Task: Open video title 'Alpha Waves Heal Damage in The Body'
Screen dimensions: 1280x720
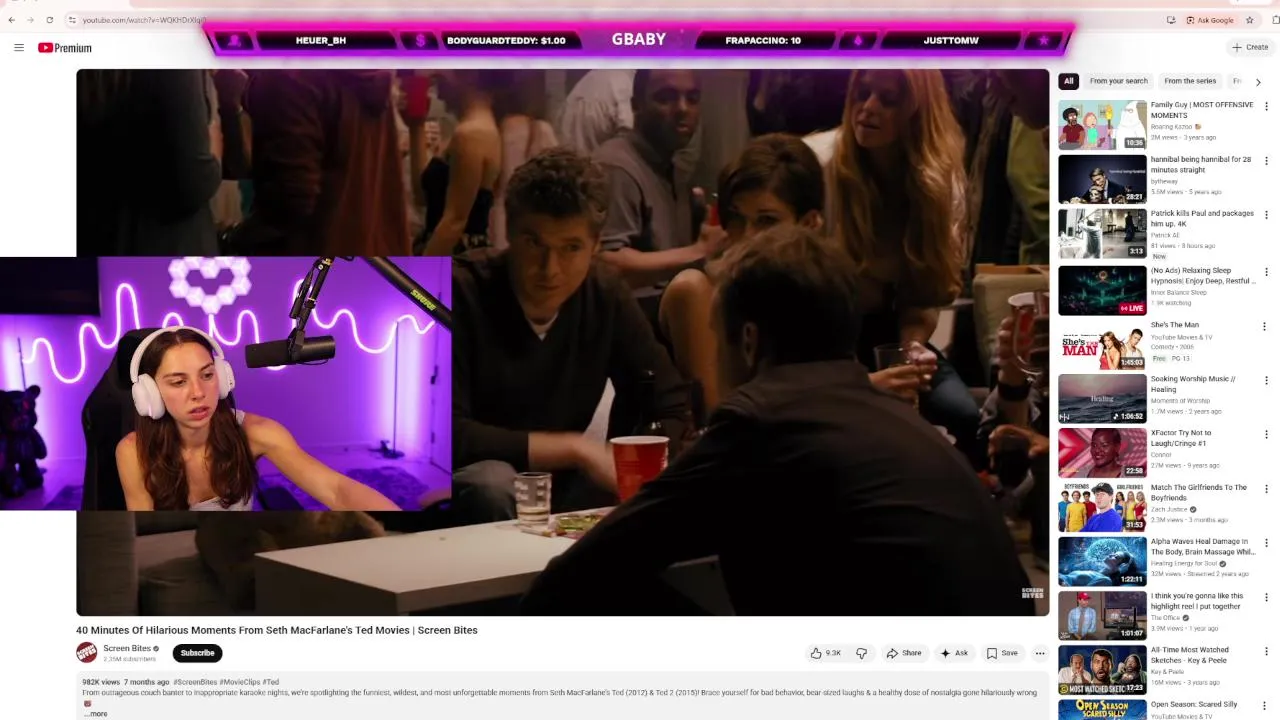Action: click(1203, 547)
